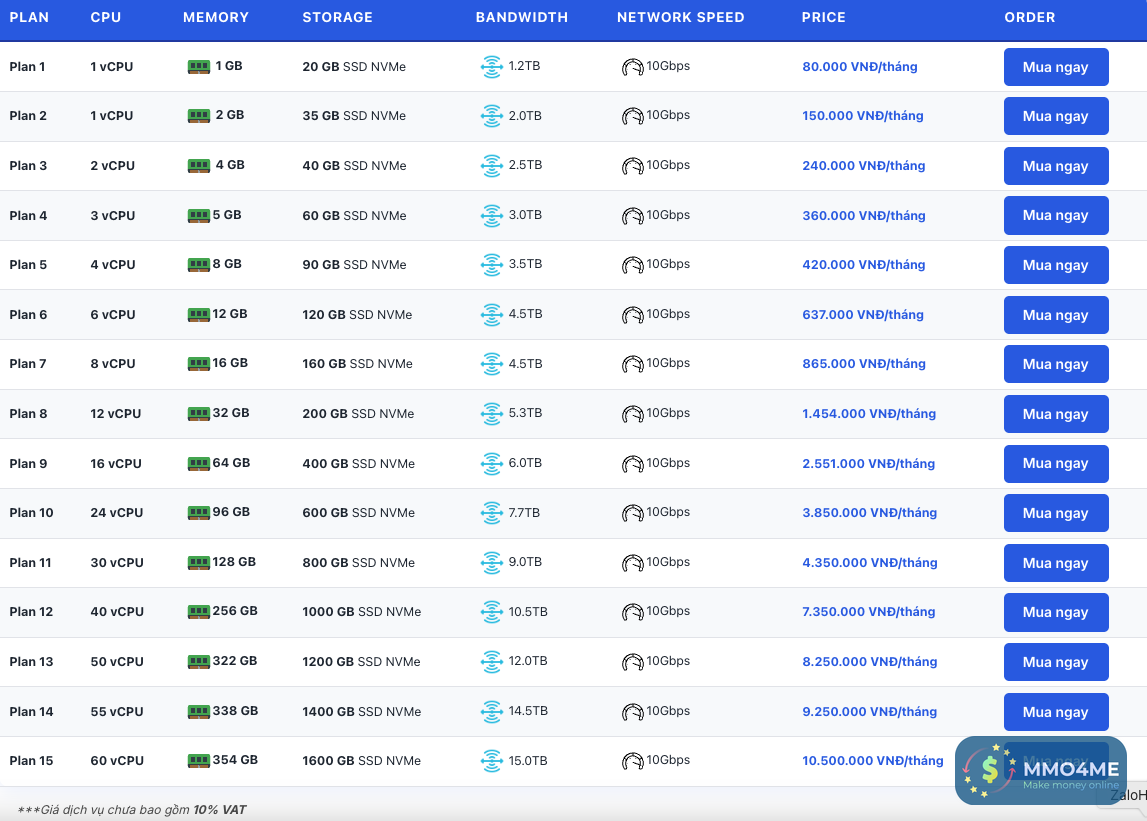1147x821 pixels.
Task: Click the memory RAM icon for Plan 1
Action: [199, 67]
